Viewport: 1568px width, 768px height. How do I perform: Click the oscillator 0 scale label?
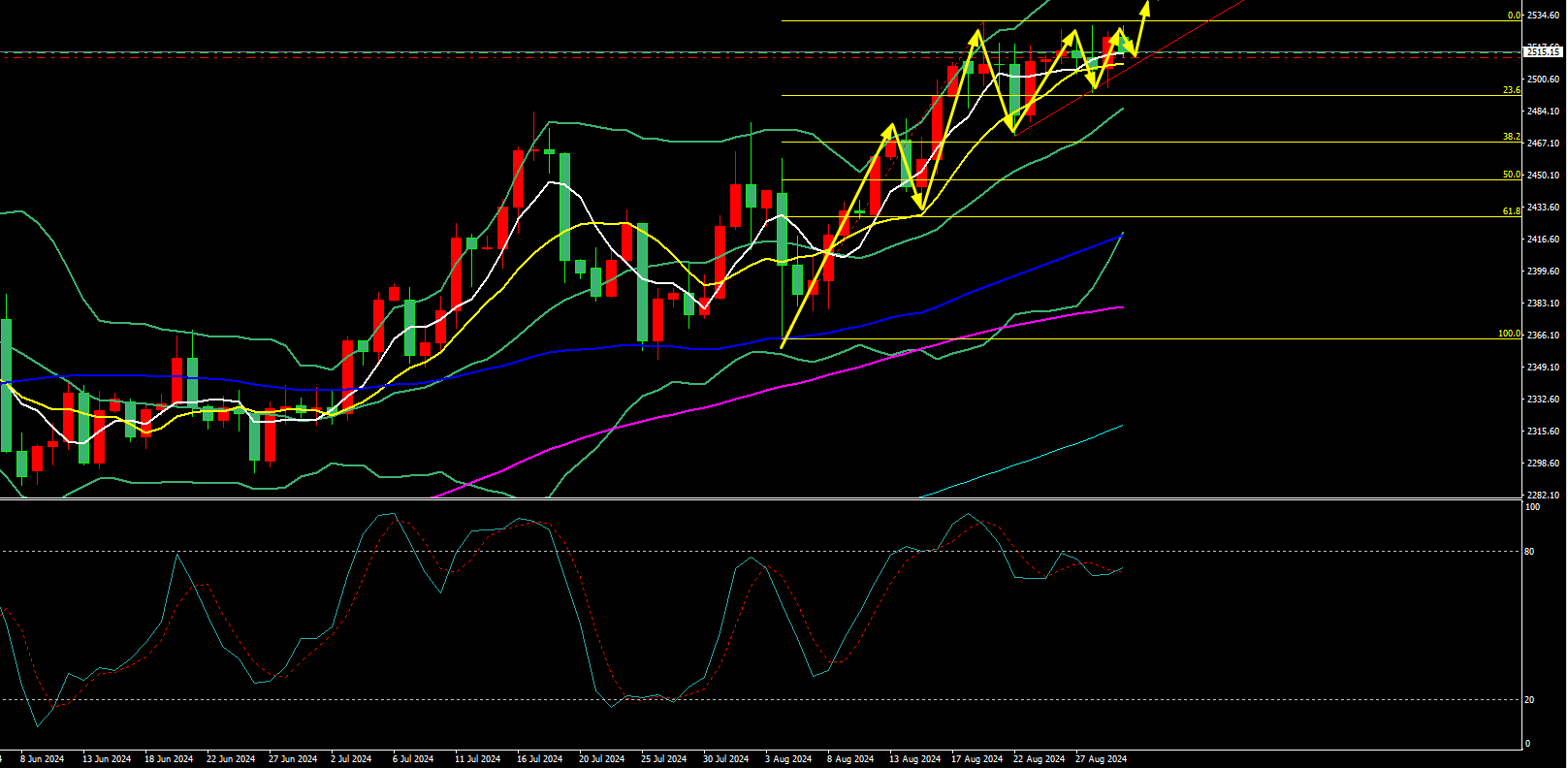click(1527, 745)
